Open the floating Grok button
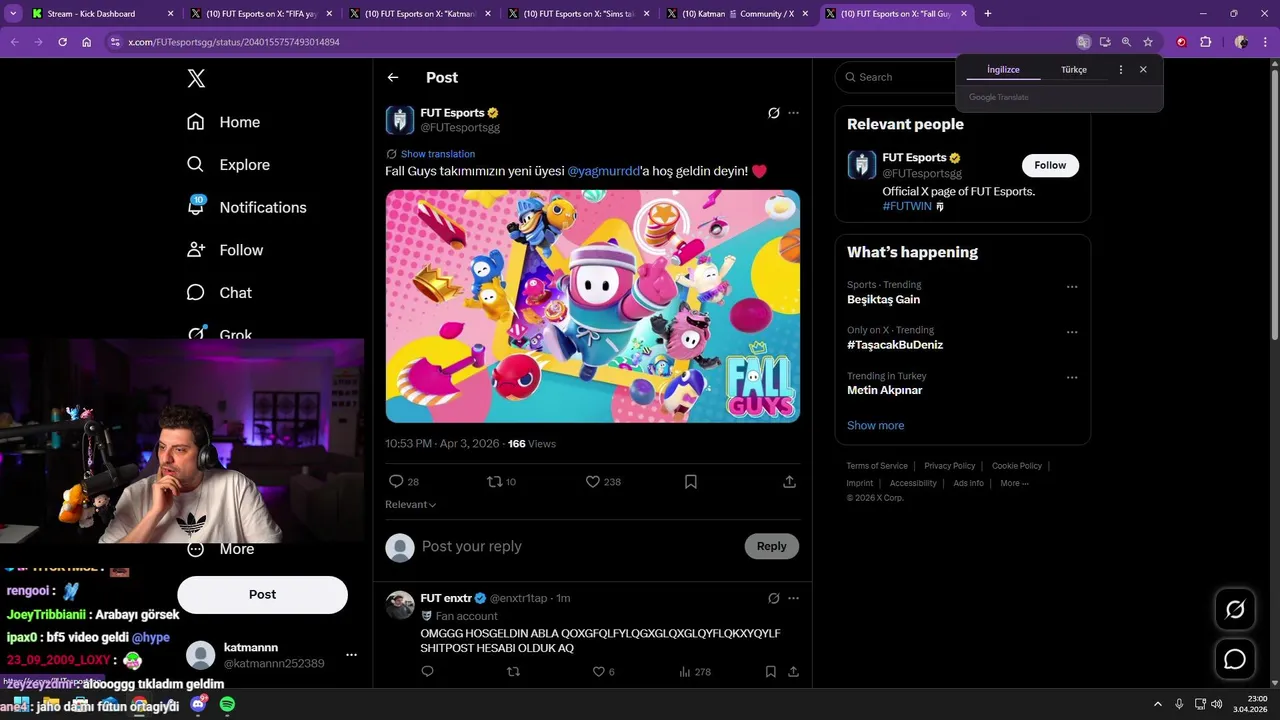1280x720 pixels. [x=1235, y=609]
